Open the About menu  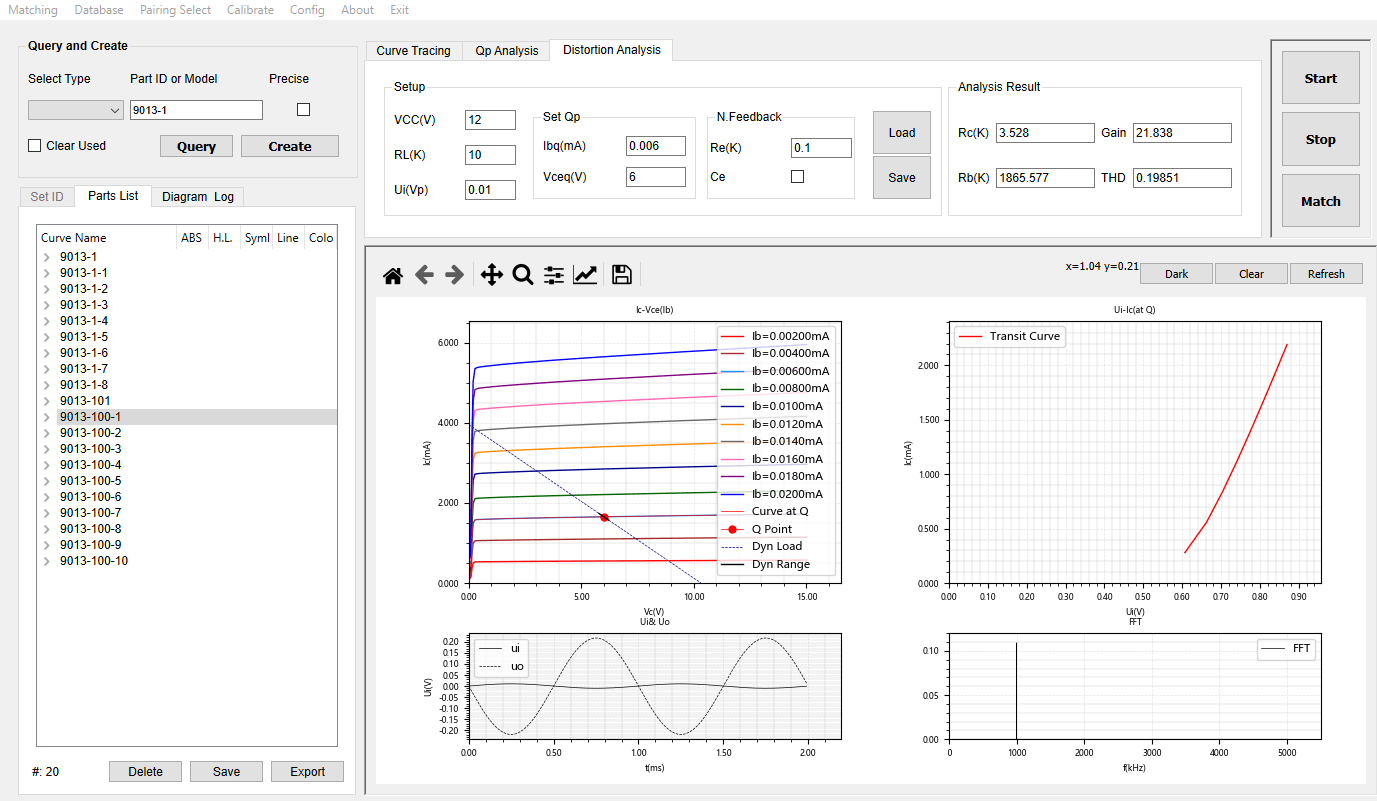click(x=357, y=10)
